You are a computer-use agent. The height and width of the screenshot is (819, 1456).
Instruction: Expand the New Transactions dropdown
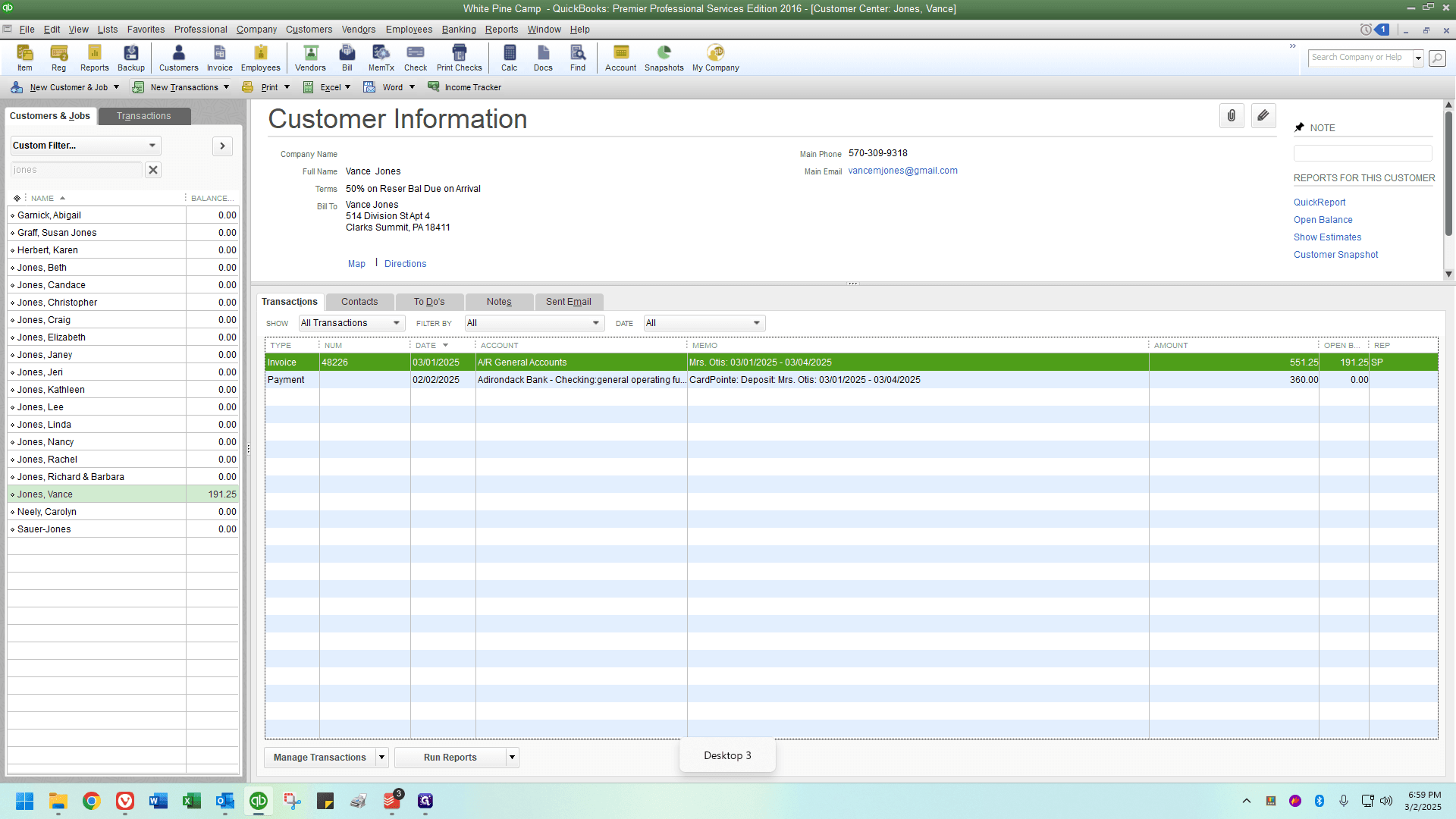226,87
